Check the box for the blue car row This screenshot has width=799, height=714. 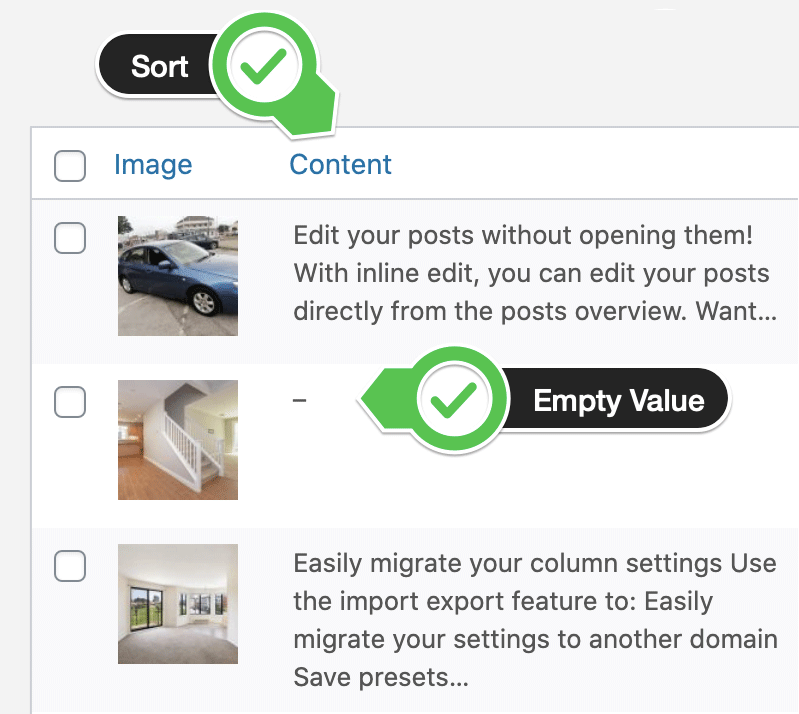[70, 238]
